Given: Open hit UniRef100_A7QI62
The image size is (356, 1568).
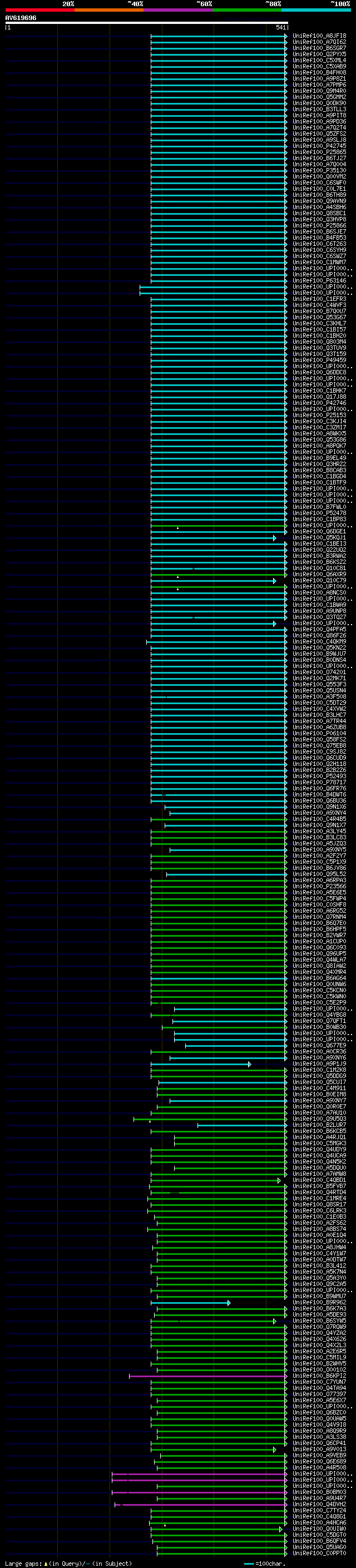Looking at the screenshot, I should [x=319, y=42].
